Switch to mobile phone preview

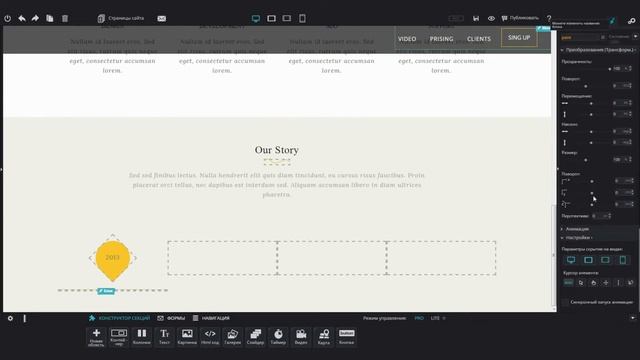point(302,18)
